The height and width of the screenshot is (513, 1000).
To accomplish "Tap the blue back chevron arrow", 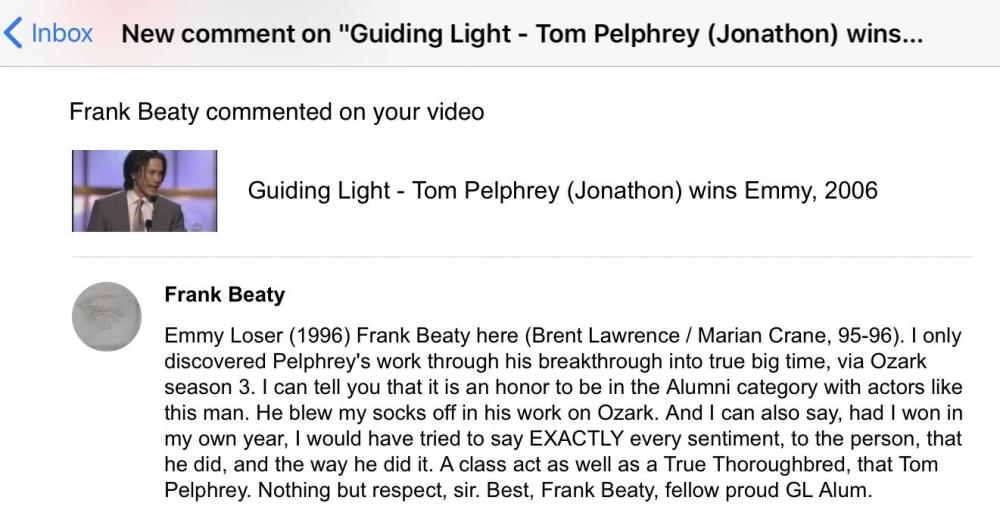I will coord(13,33).
